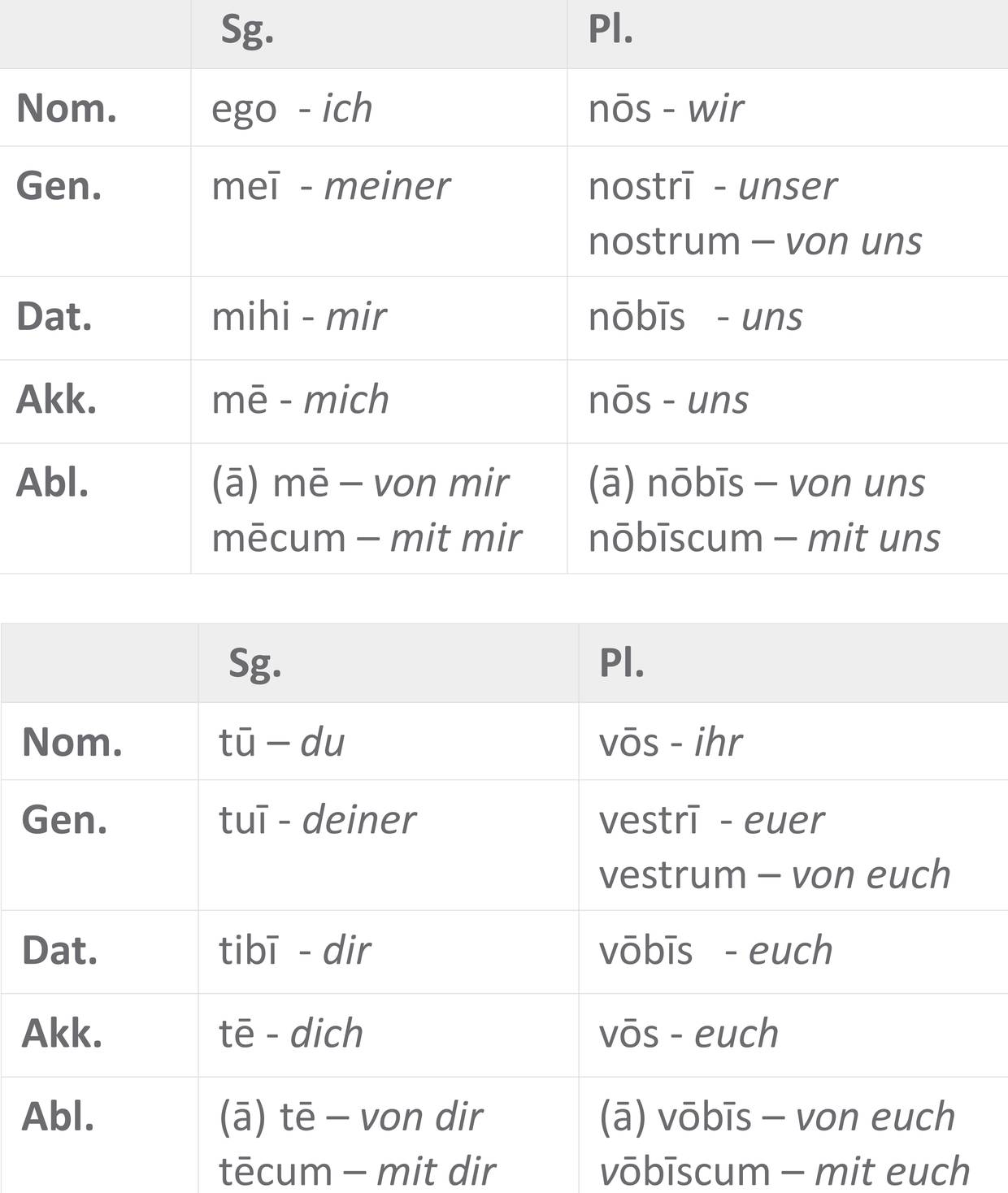Select the 'nostrum – von uns' line
Screen dimensions: 1008x1193
[x=755, y=241]
